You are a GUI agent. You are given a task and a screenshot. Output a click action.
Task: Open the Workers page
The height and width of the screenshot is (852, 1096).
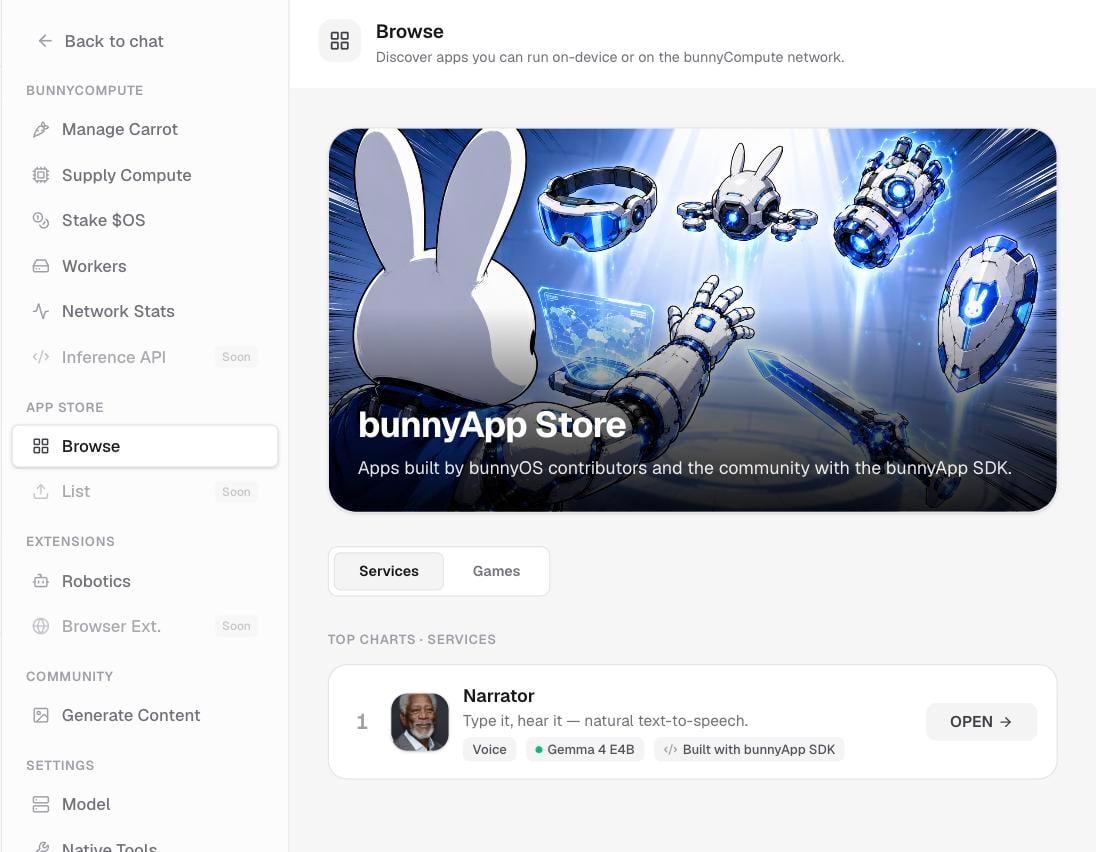tap(145, 266)
